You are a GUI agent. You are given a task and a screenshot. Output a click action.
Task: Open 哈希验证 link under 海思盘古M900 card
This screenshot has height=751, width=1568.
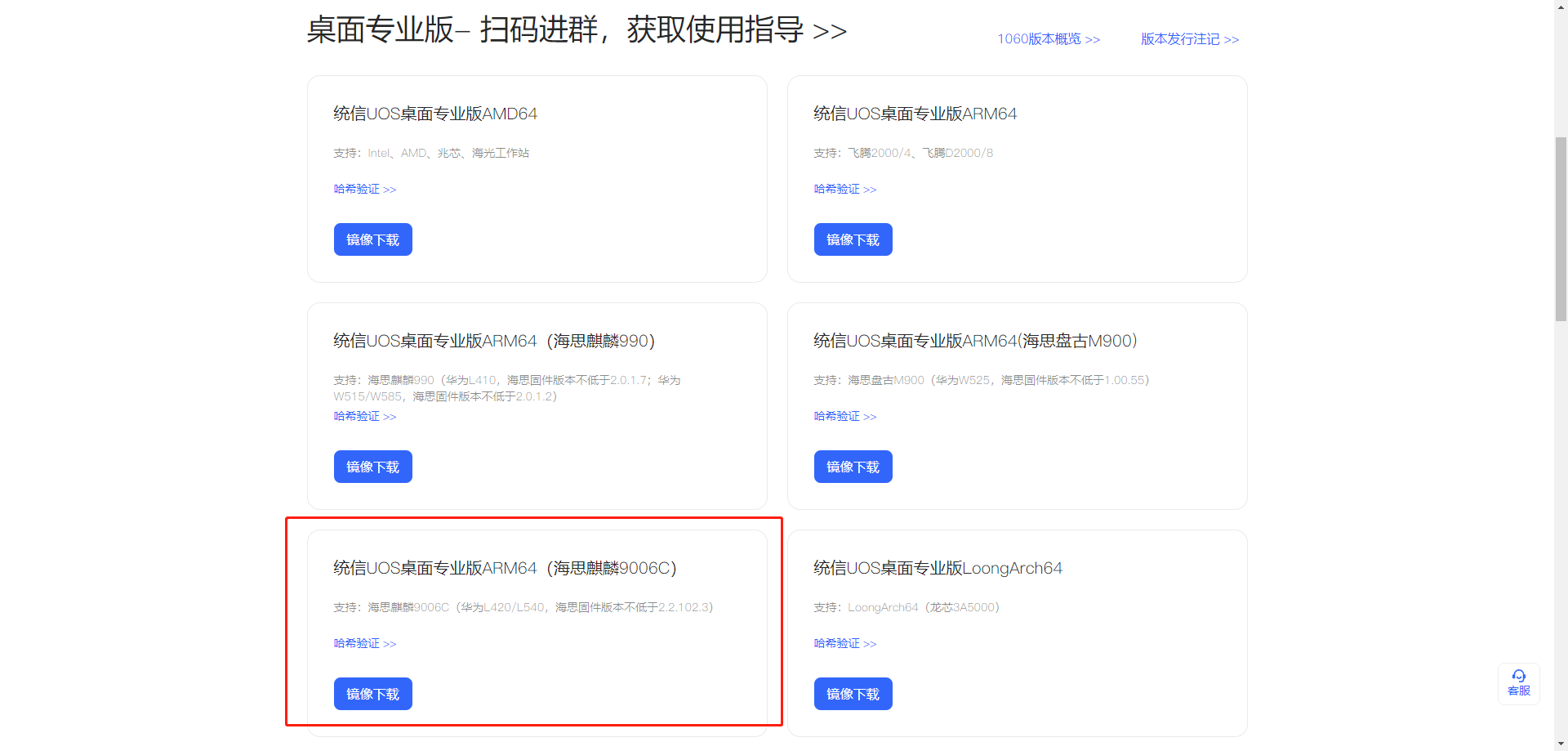click(x=845, y=416)
